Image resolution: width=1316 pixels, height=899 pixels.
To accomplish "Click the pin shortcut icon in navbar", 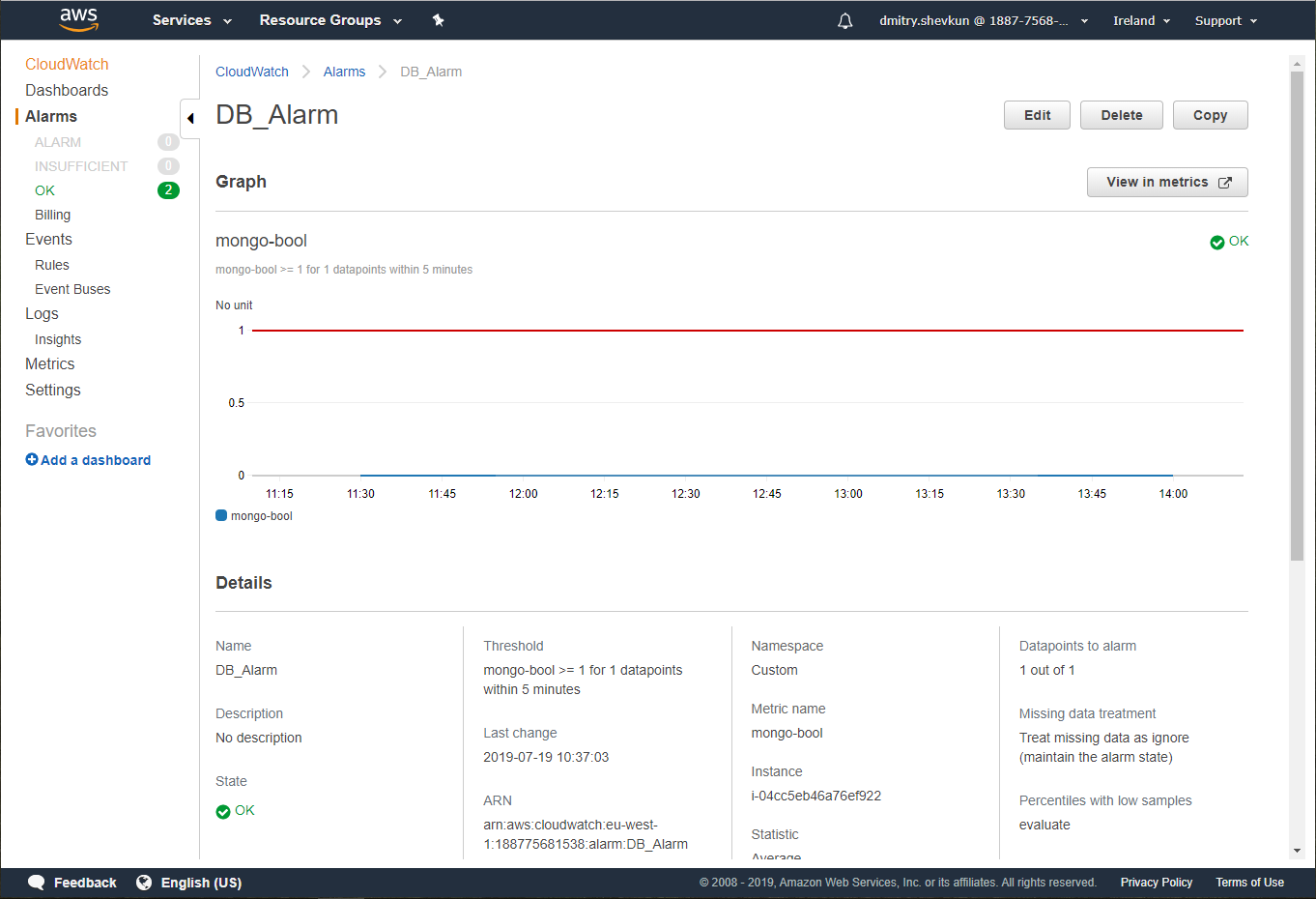I will point(438,20).
